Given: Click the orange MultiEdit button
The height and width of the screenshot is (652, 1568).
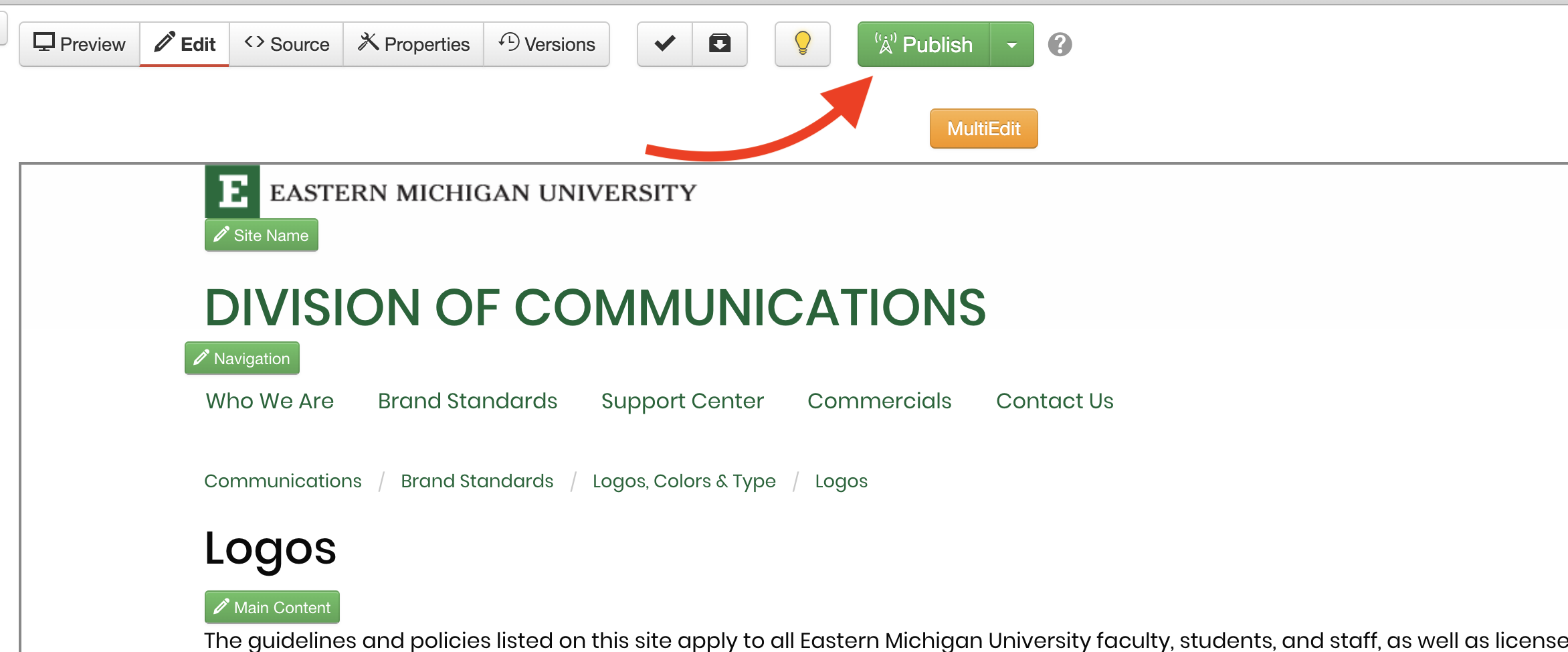Looking at the screenshot, I should 983,129.
